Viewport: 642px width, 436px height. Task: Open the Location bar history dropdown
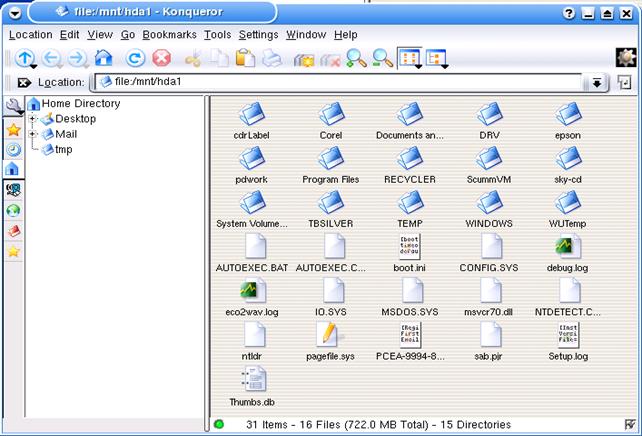tap(598, 83)
